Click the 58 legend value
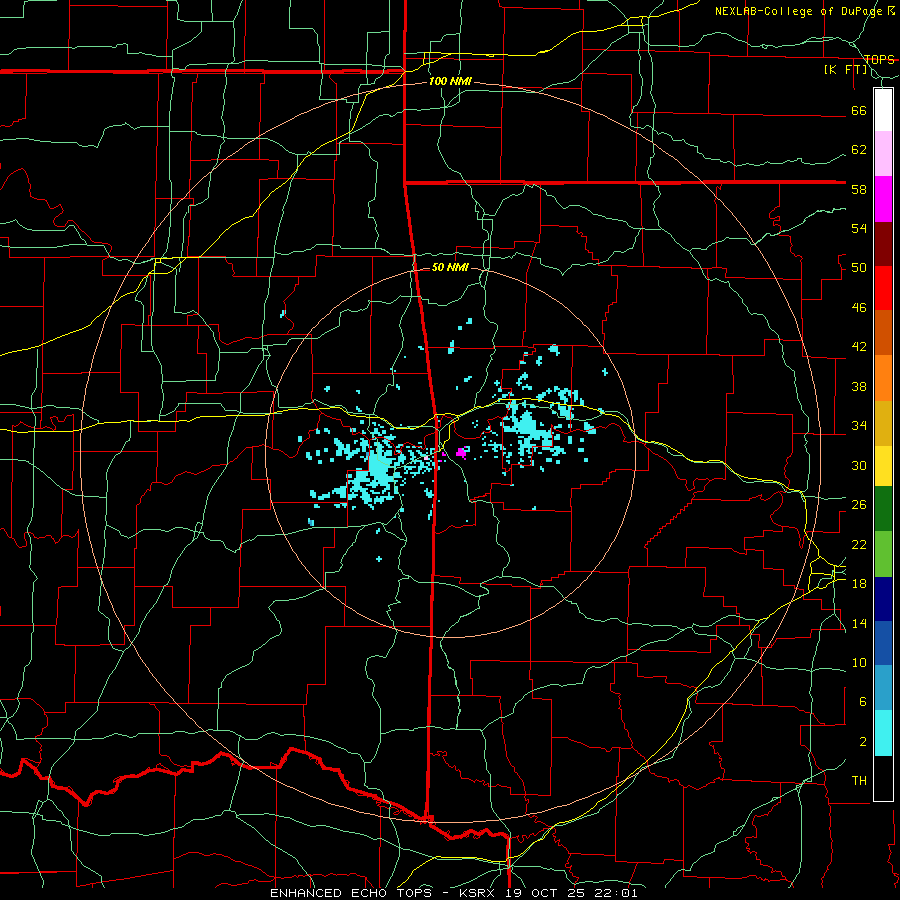This screenshot has width=900, height=900. [x=859, y=189]
